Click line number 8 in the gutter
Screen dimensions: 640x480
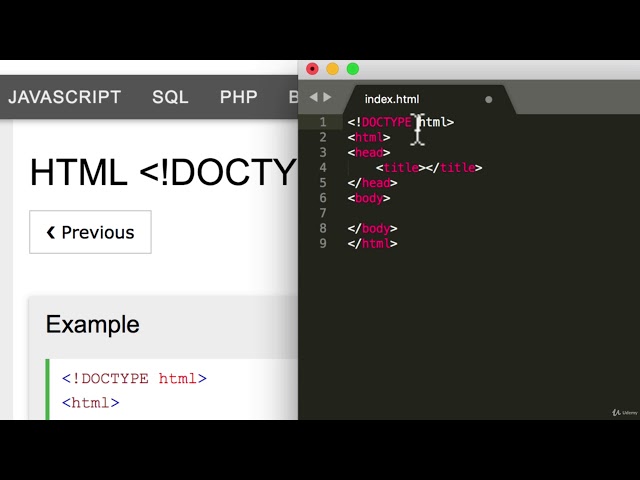pyautogui.click(x=323, y=228)
